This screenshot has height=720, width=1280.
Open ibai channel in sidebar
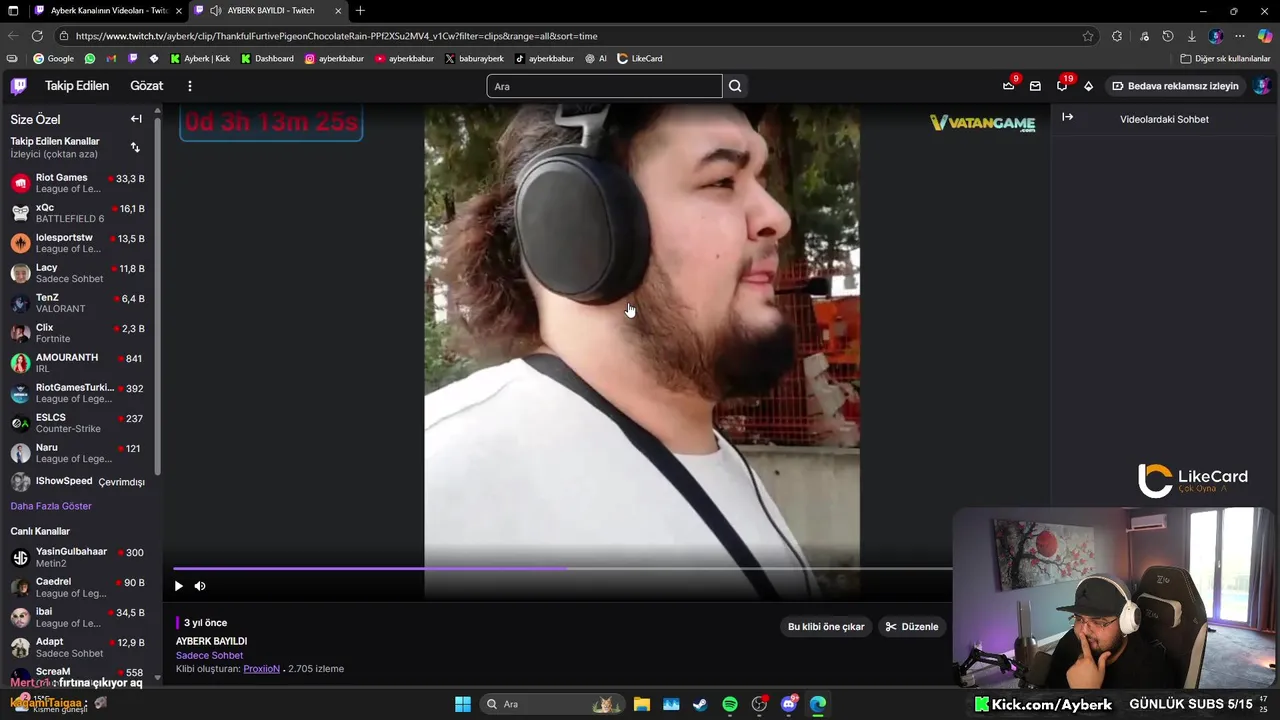78,617
